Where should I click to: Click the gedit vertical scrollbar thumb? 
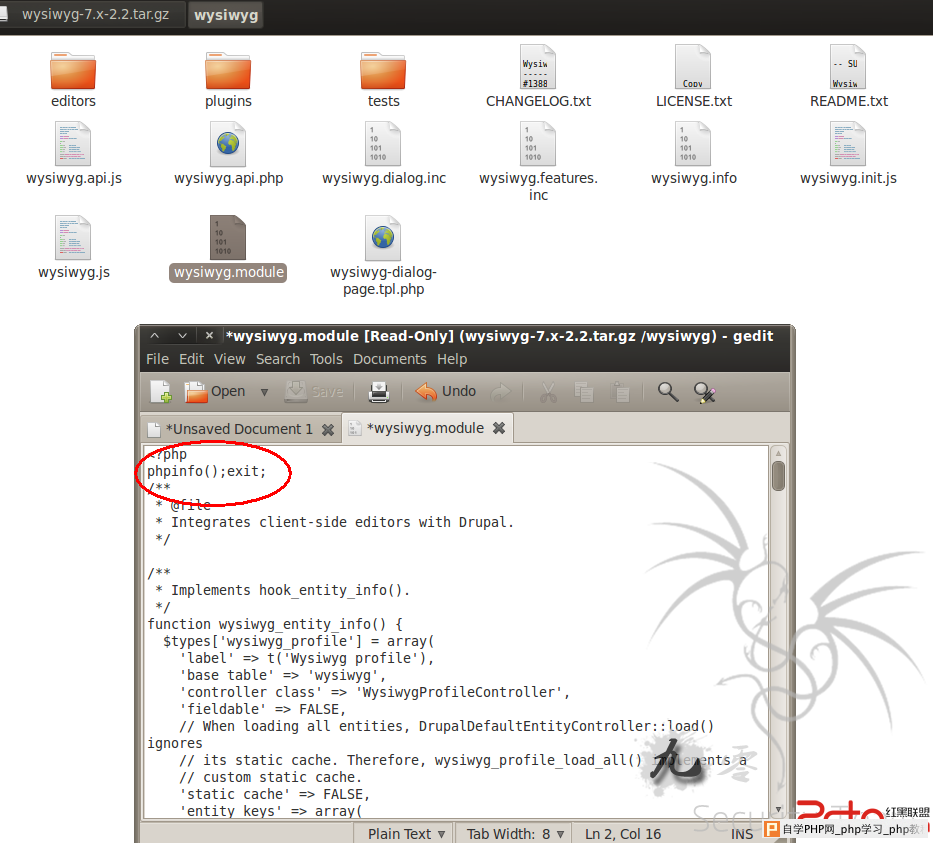(x=778, y=476)
